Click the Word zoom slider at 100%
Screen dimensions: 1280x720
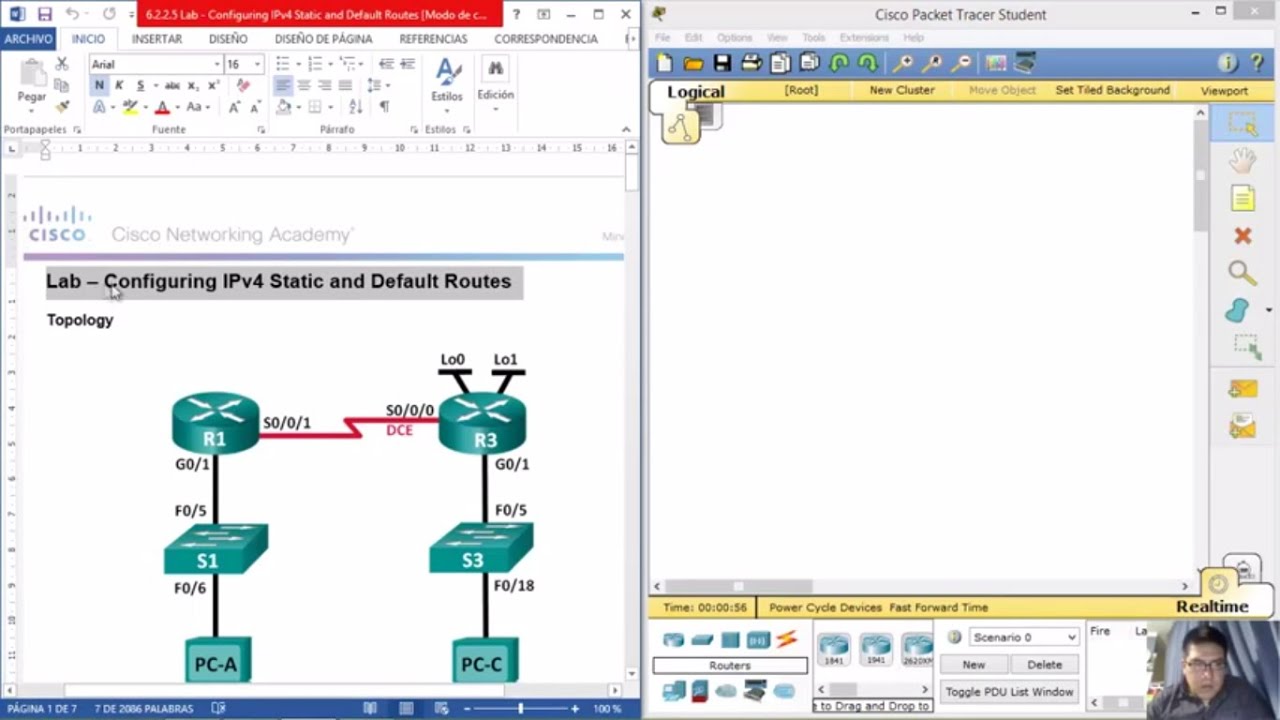pos(520,708)
